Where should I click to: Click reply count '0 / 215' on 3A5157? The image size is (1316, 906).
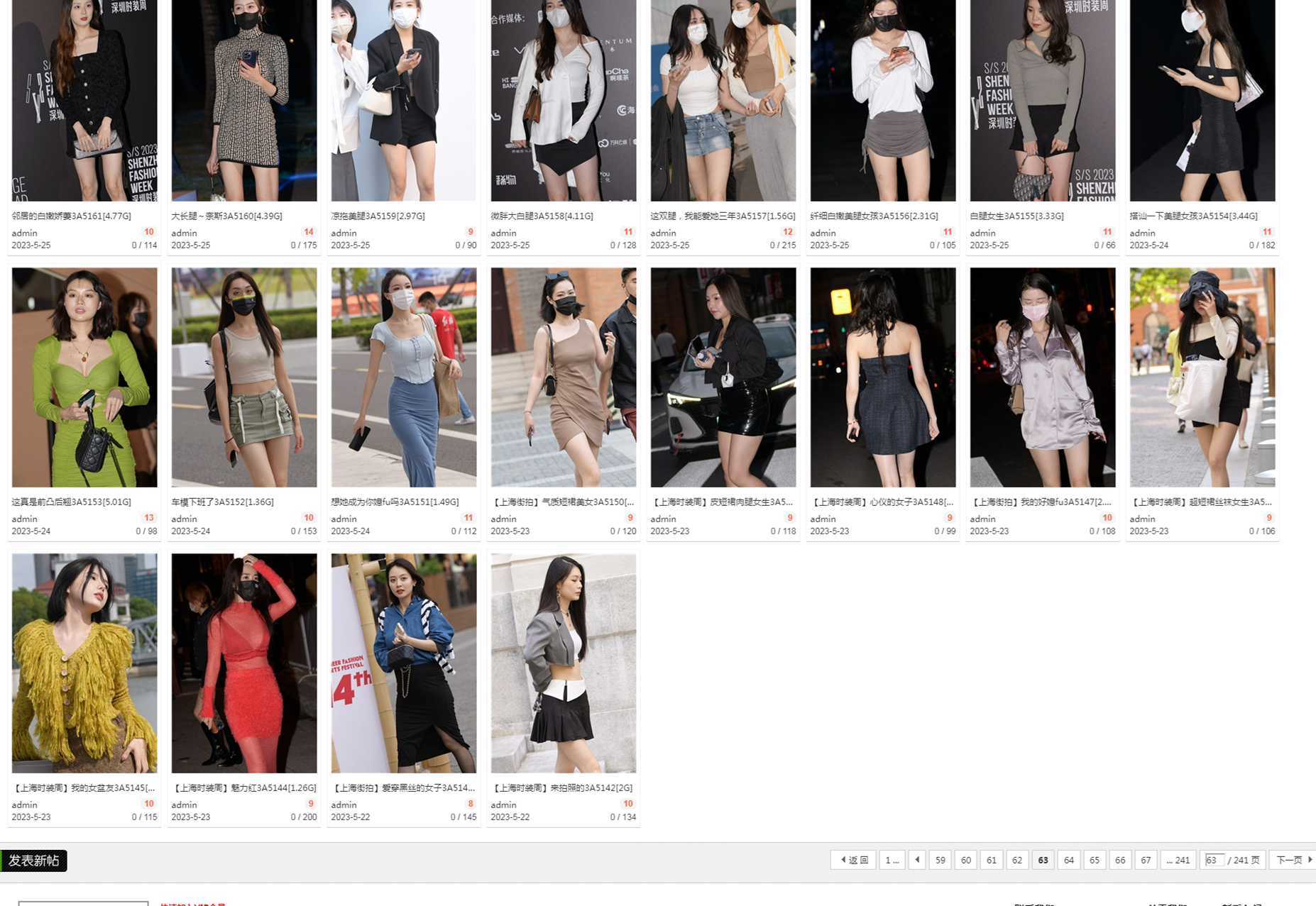pos(783,245)
